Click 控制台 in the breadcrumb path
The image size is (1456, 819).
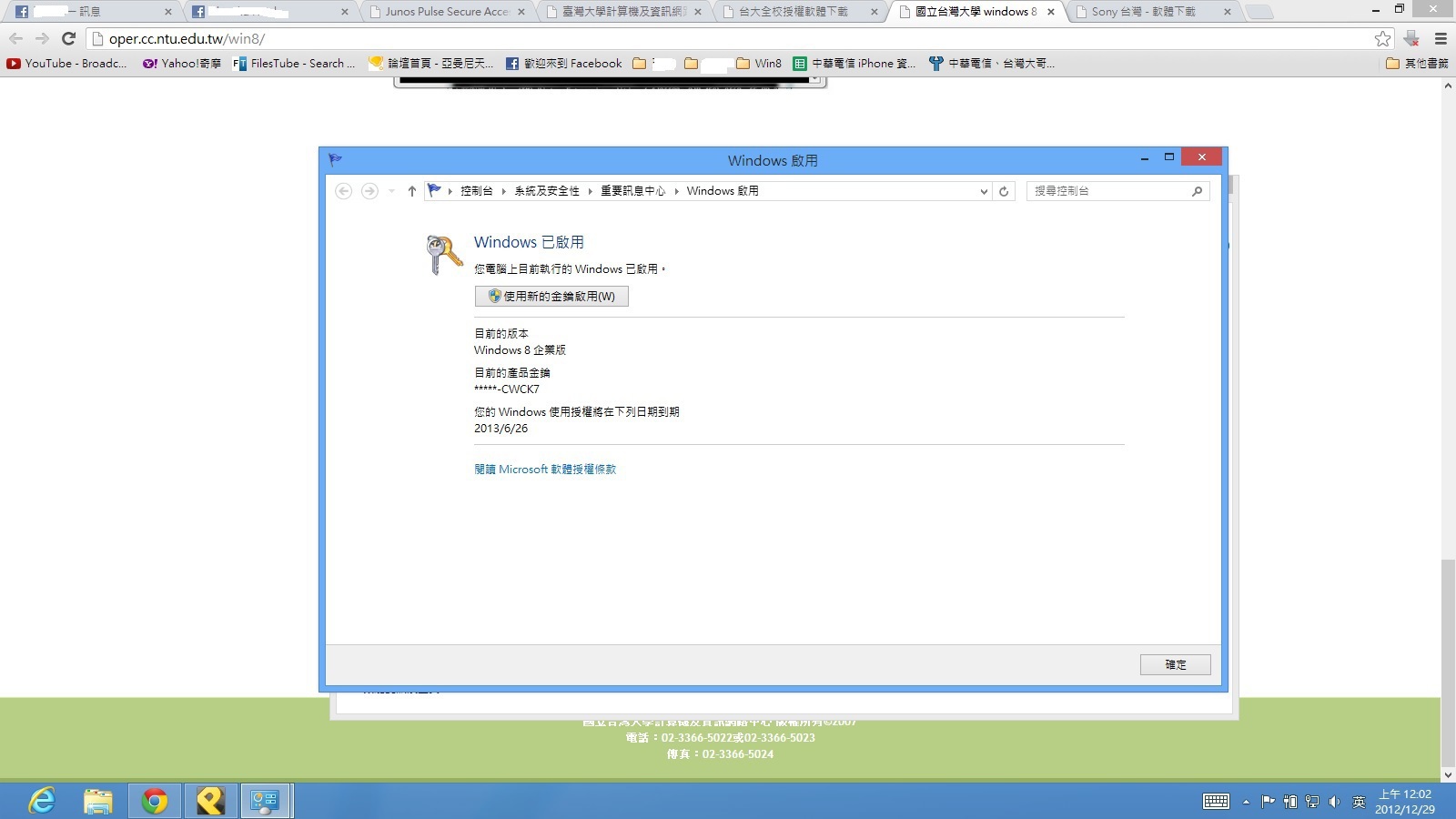coord(477,191)
